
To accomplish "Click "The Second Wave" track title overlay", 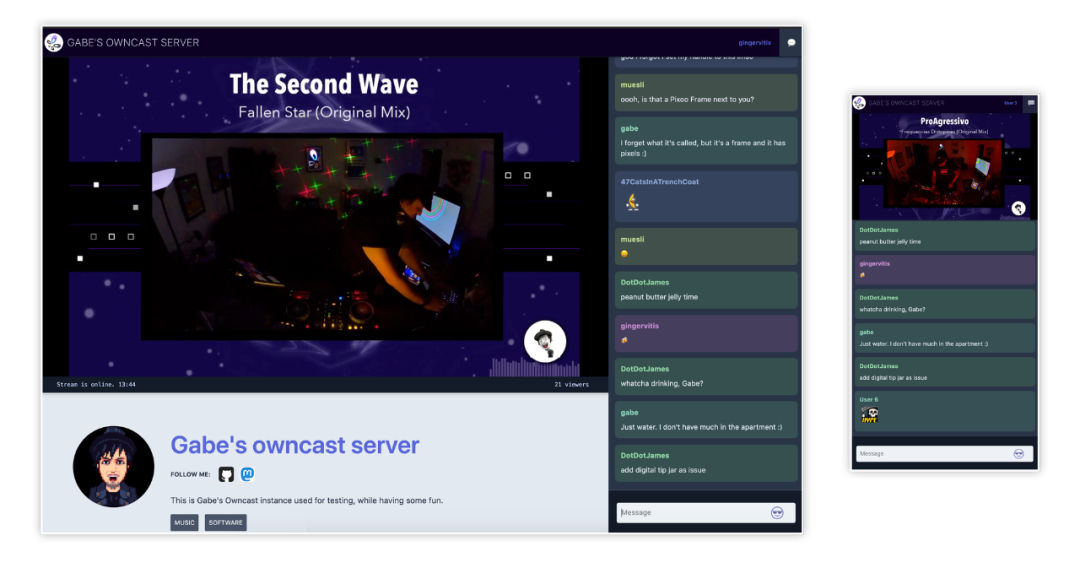I will point(324,84).
